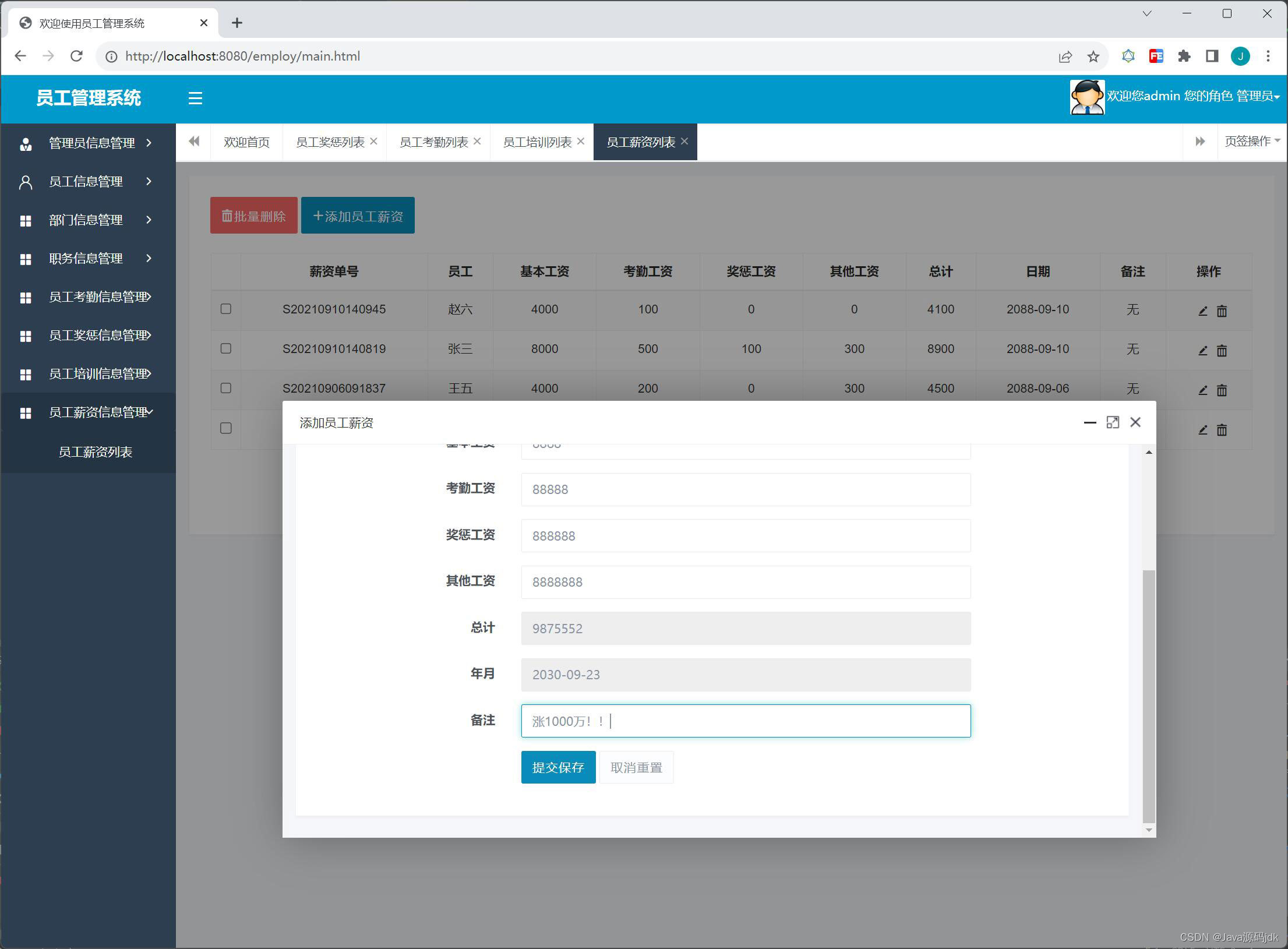Click delete icon for row S20210910140819
This screenshot has width=1288, height=949.
[x=1222, y=350]
